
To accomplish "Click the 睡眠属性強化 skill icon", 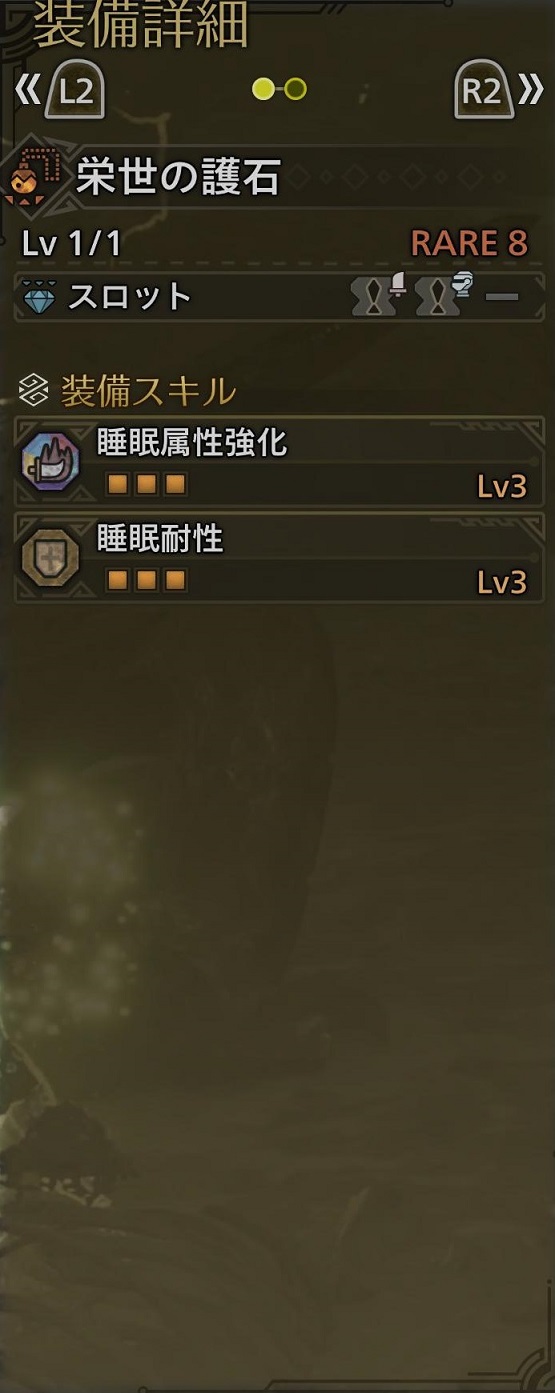I will [x=48, y=461].
